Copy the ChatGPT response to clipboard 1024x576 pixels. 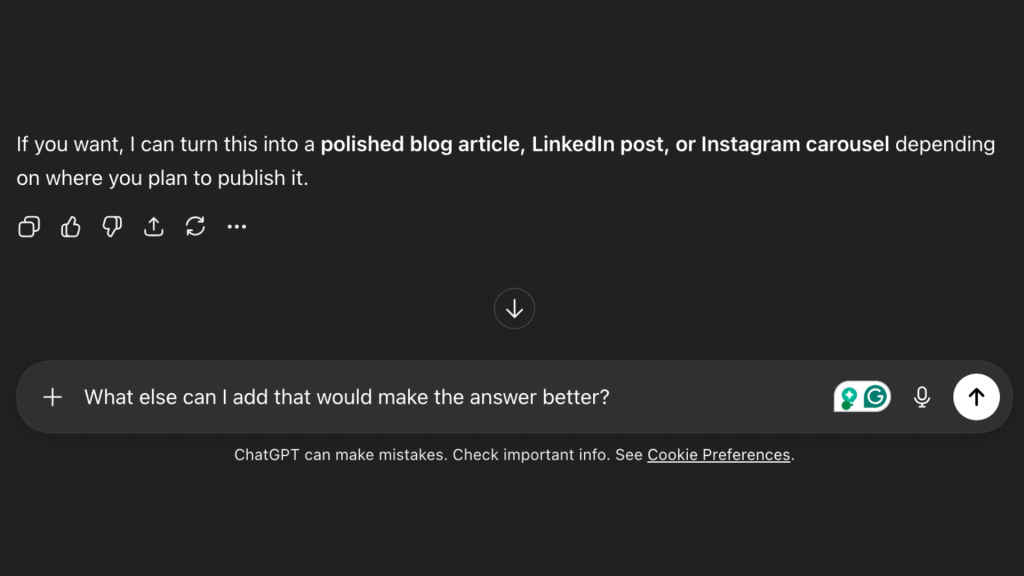click(29, 227)
